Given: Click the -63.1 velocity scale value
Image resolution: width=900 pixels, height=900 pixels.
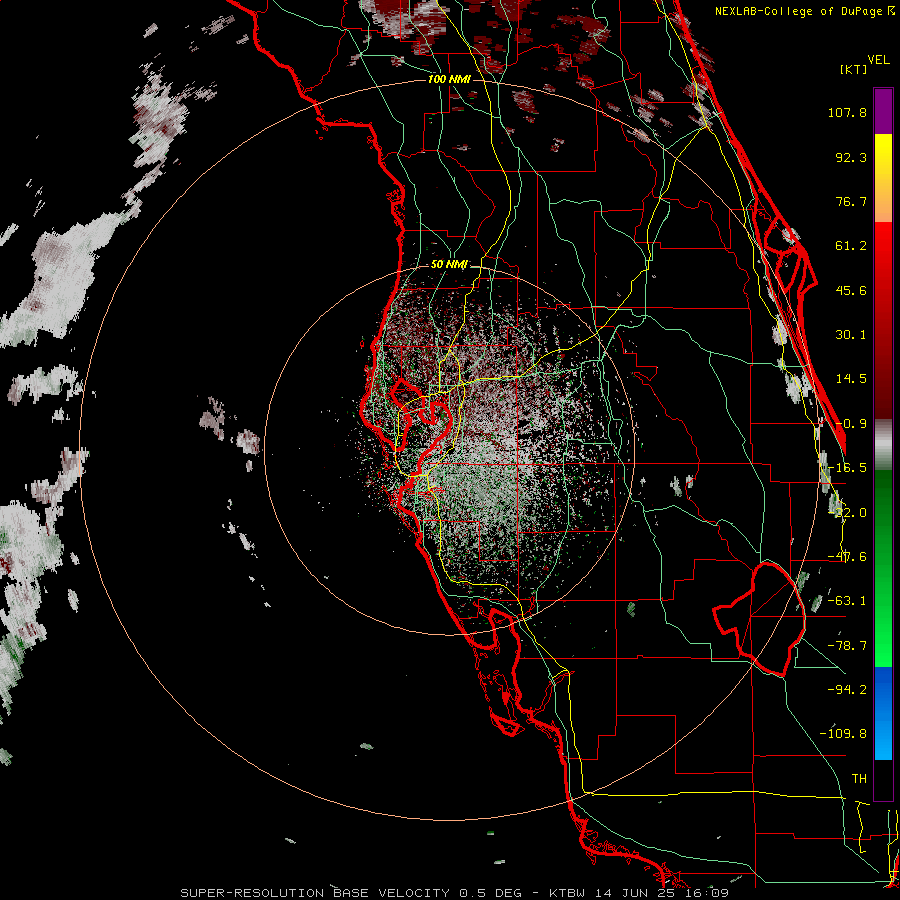Looking at the screenshot, I should coord(847,601).
